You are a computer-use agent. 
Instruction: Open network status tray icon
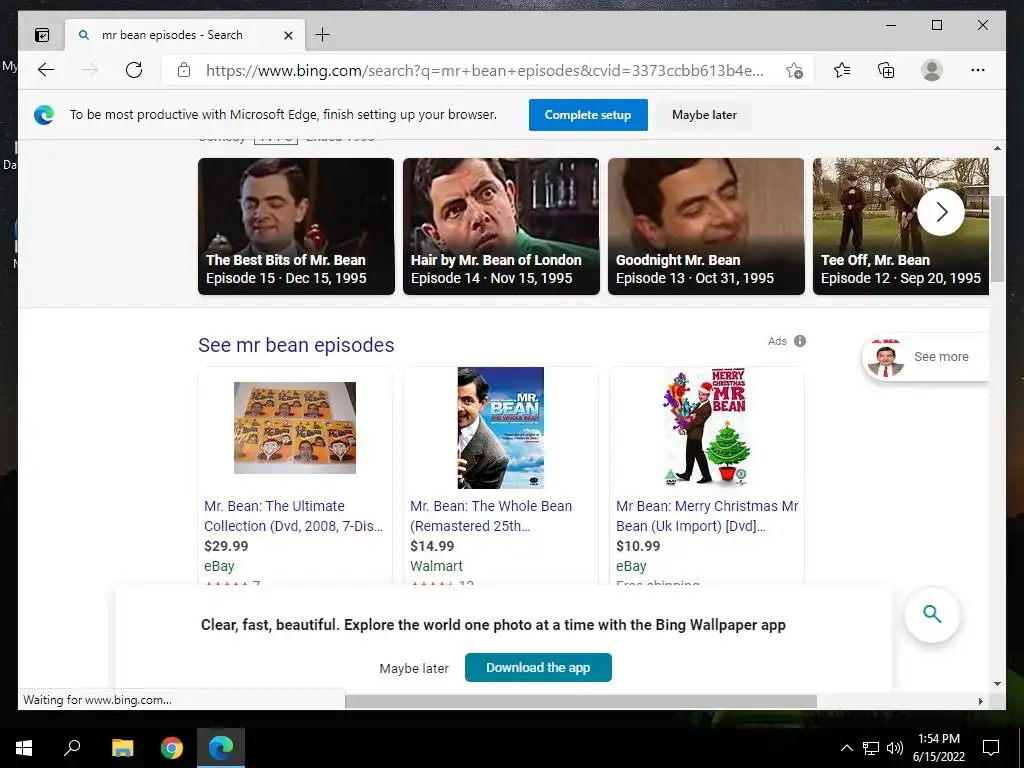click(x=871, y=748)
